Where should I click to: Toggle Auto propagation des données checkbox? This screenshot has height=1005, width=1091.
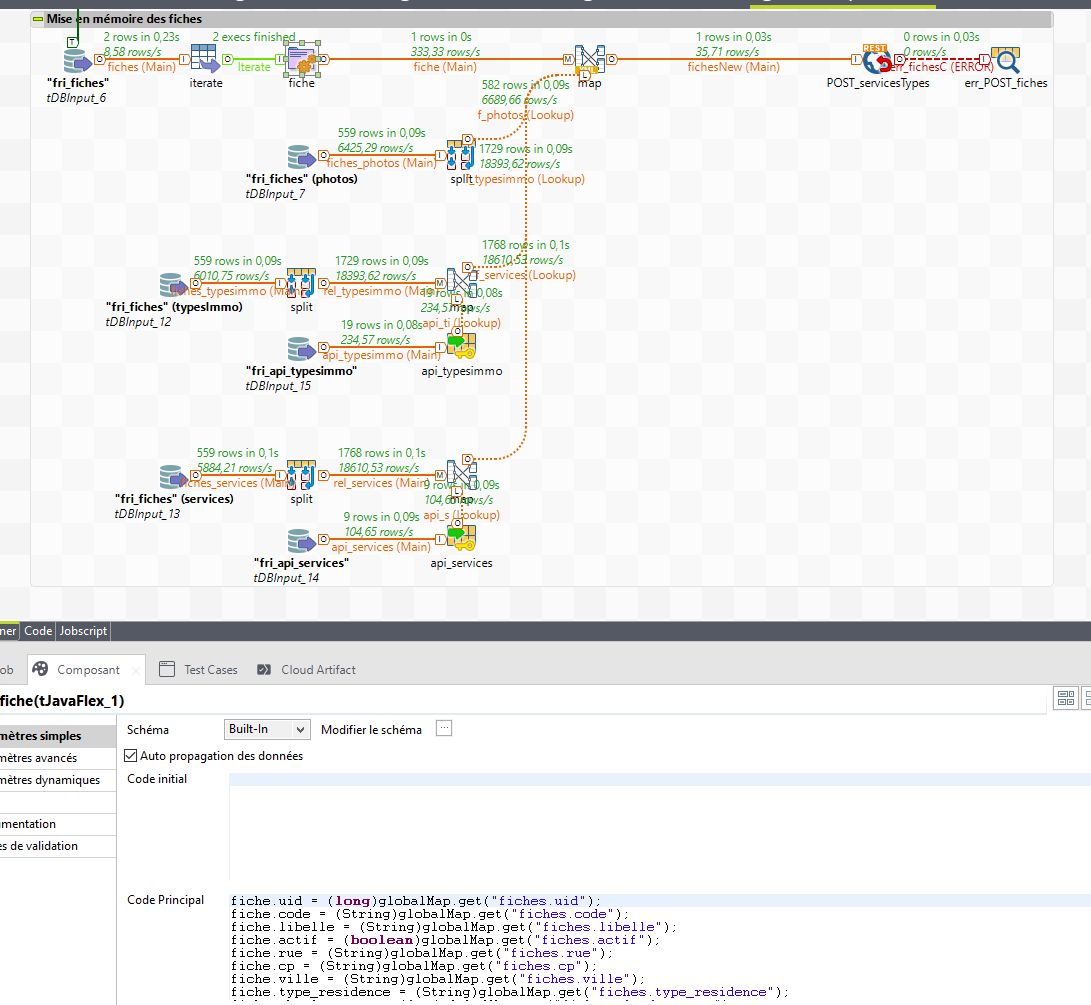131,756
